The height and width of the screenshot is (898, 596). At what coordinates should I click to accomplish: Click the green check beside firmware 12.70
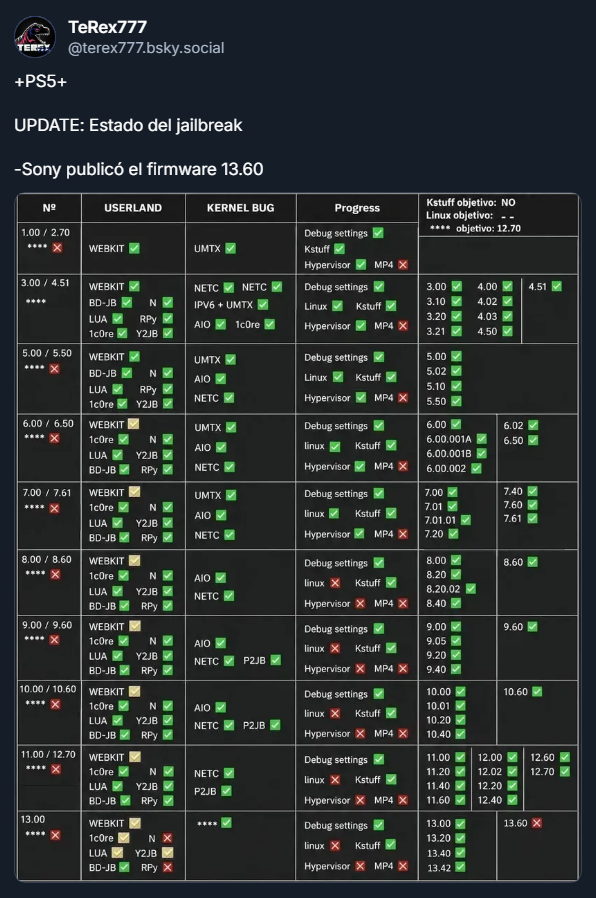565,771
